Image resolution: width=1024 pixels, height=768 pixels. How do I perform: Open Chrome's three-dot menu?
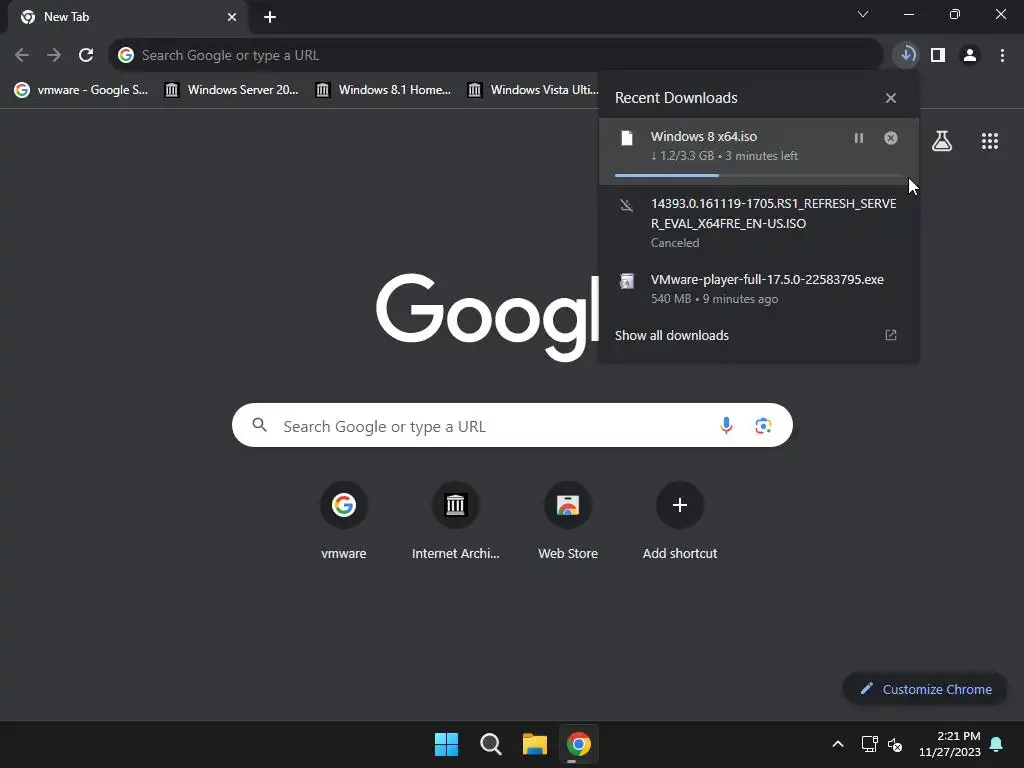coord(1002,55)
